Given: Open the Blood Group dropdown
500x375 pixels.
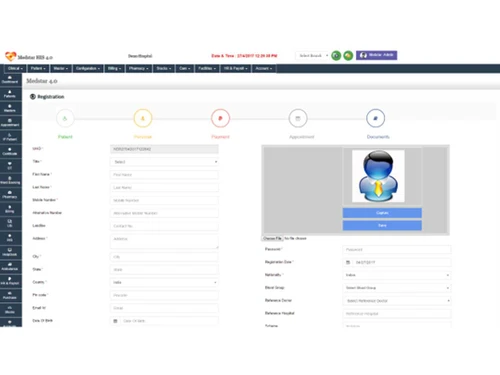Looking at the screenshot, I should point(397,288).
